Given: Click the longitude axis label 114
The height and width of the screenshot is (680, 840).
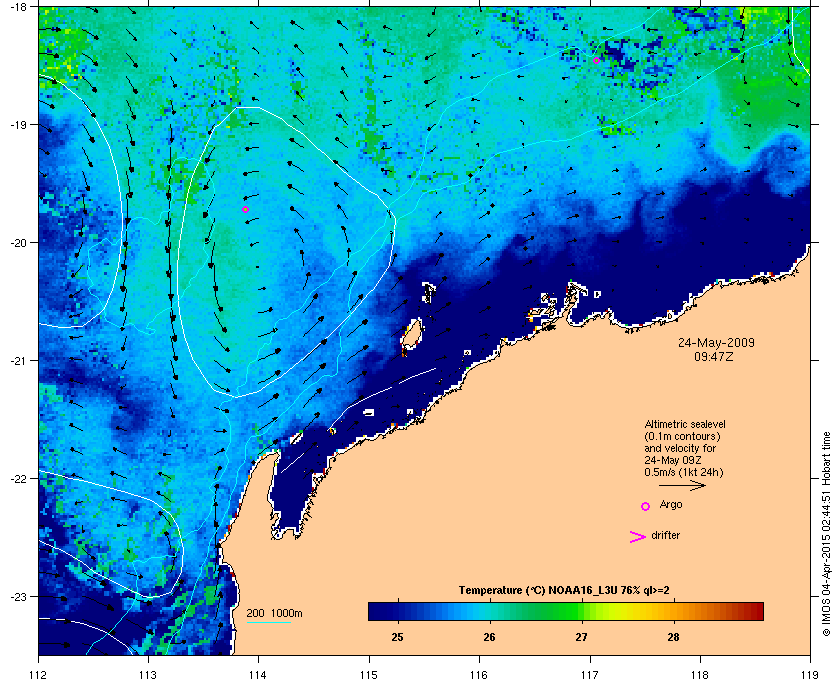Looking at the screenshot, I should point(258,675).
